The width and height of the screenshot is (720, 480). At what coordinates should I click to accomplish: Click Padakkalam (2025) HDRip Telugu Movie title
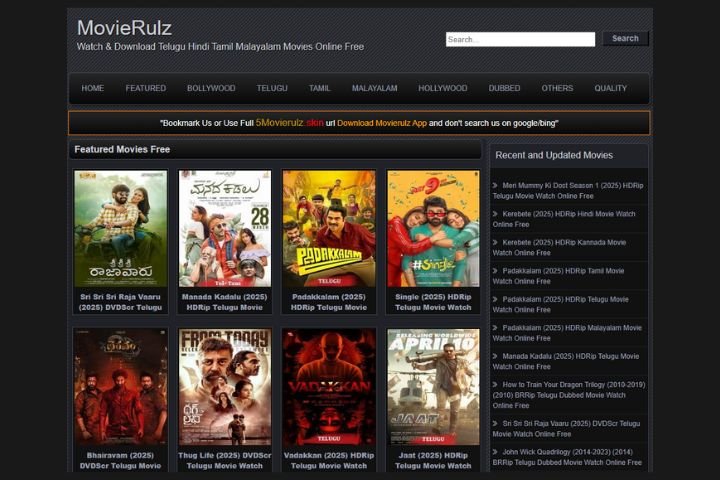click(x=329, y=302)
